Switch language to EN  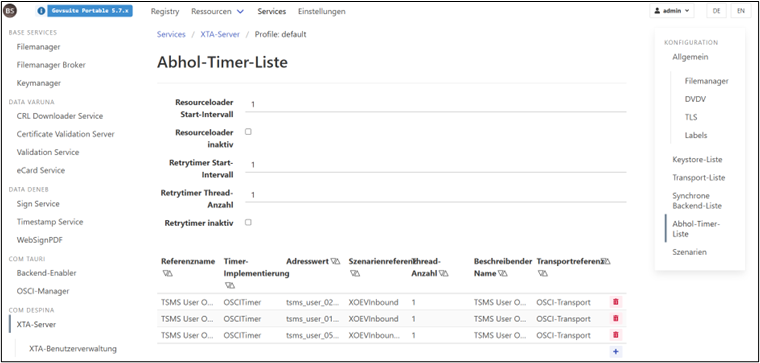(x=741, y=11)
